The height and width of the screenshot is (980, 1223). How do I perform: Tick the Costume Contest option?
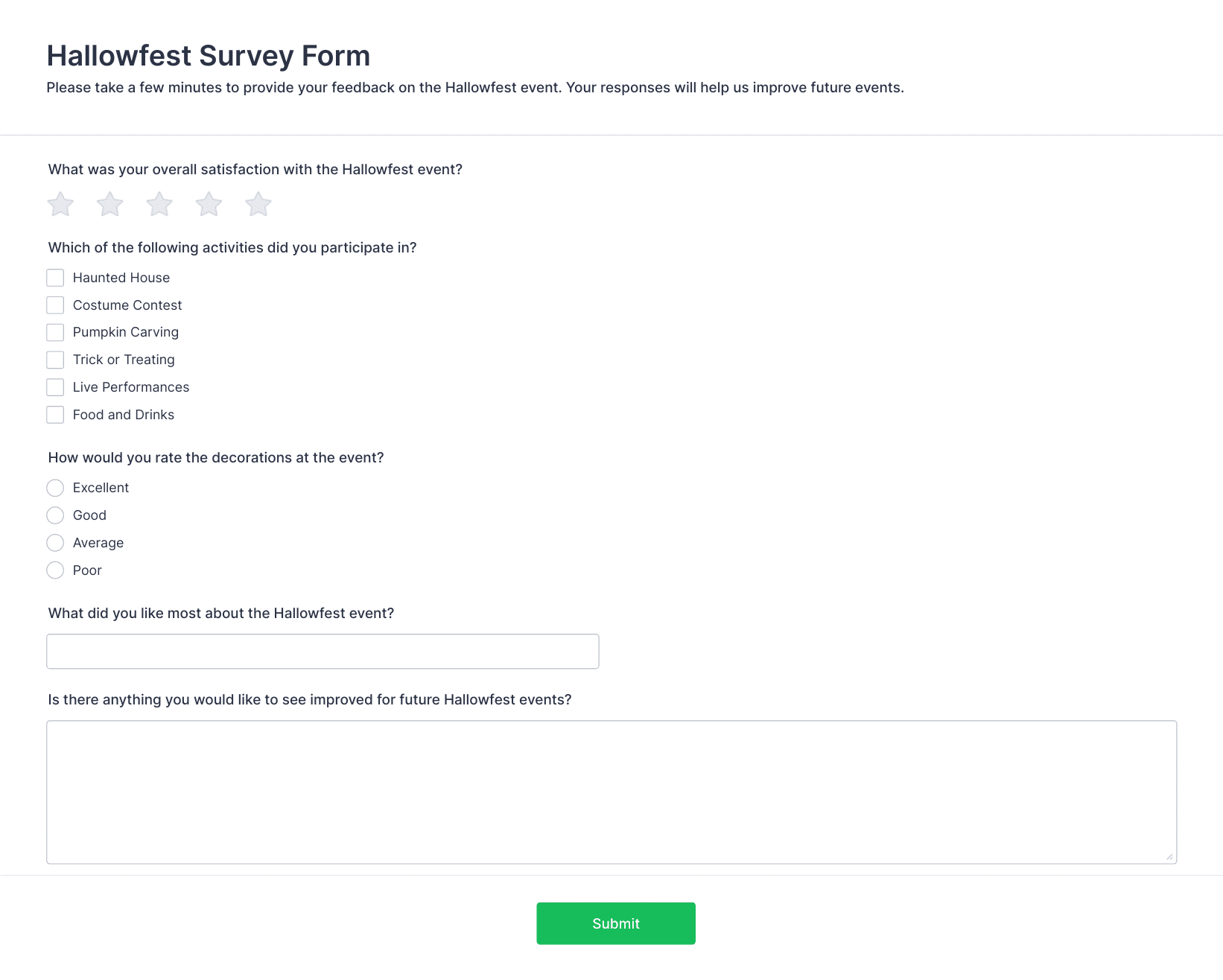coord(55,305)
